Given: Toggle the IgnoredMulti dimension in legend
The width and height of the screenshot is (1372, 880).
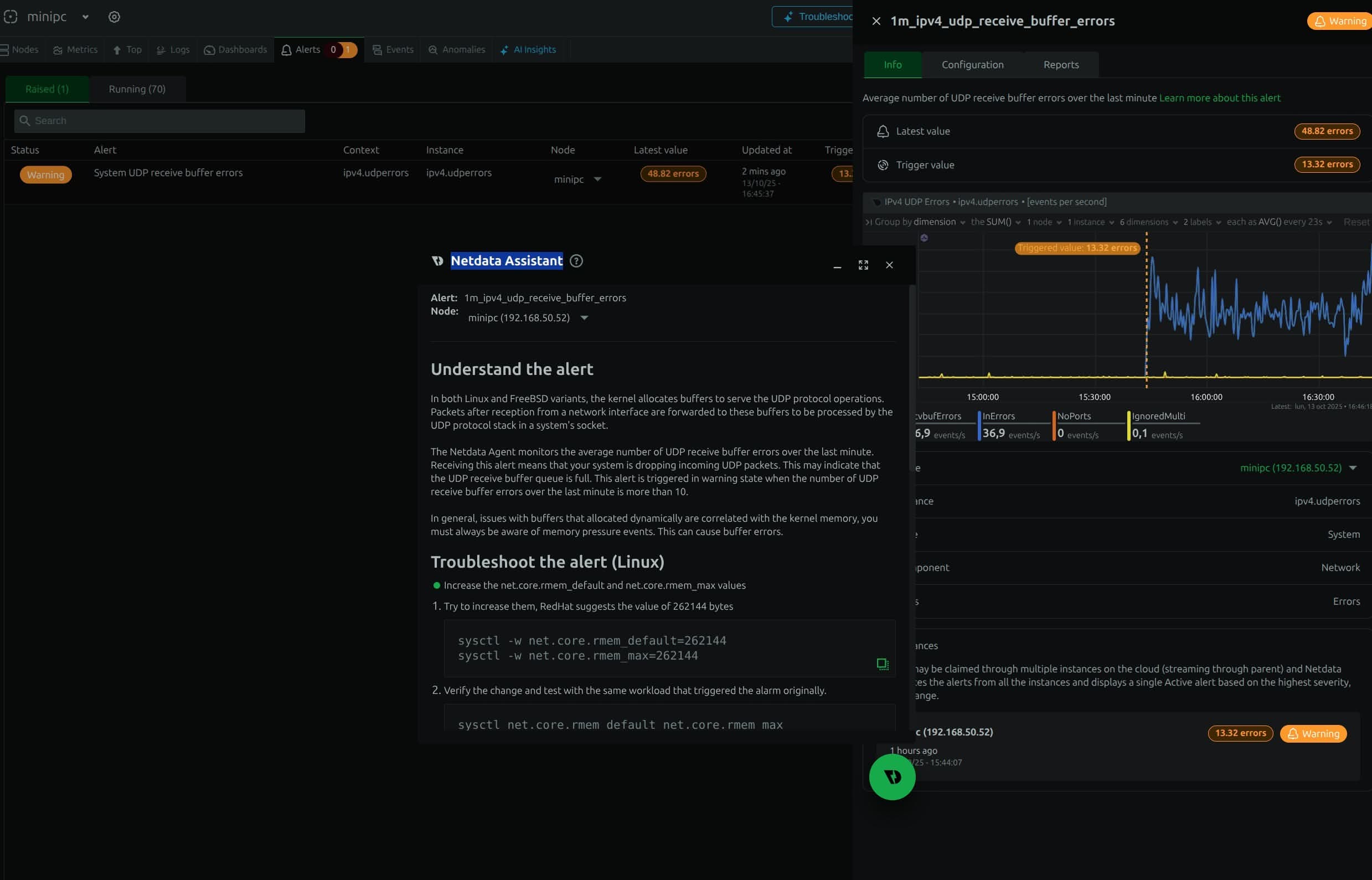Looking at the screenshot, I should tap(1158, 416).
